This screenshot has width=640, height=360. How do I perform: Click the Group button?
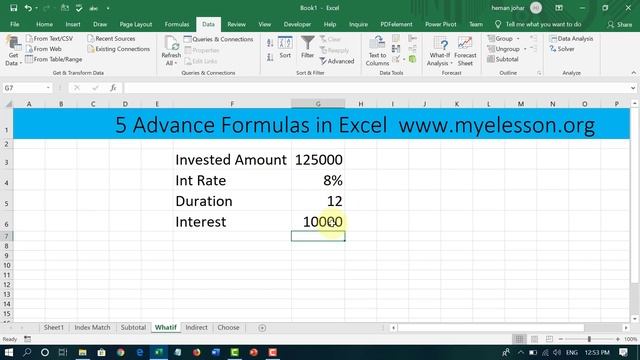[x=500, y=38]
